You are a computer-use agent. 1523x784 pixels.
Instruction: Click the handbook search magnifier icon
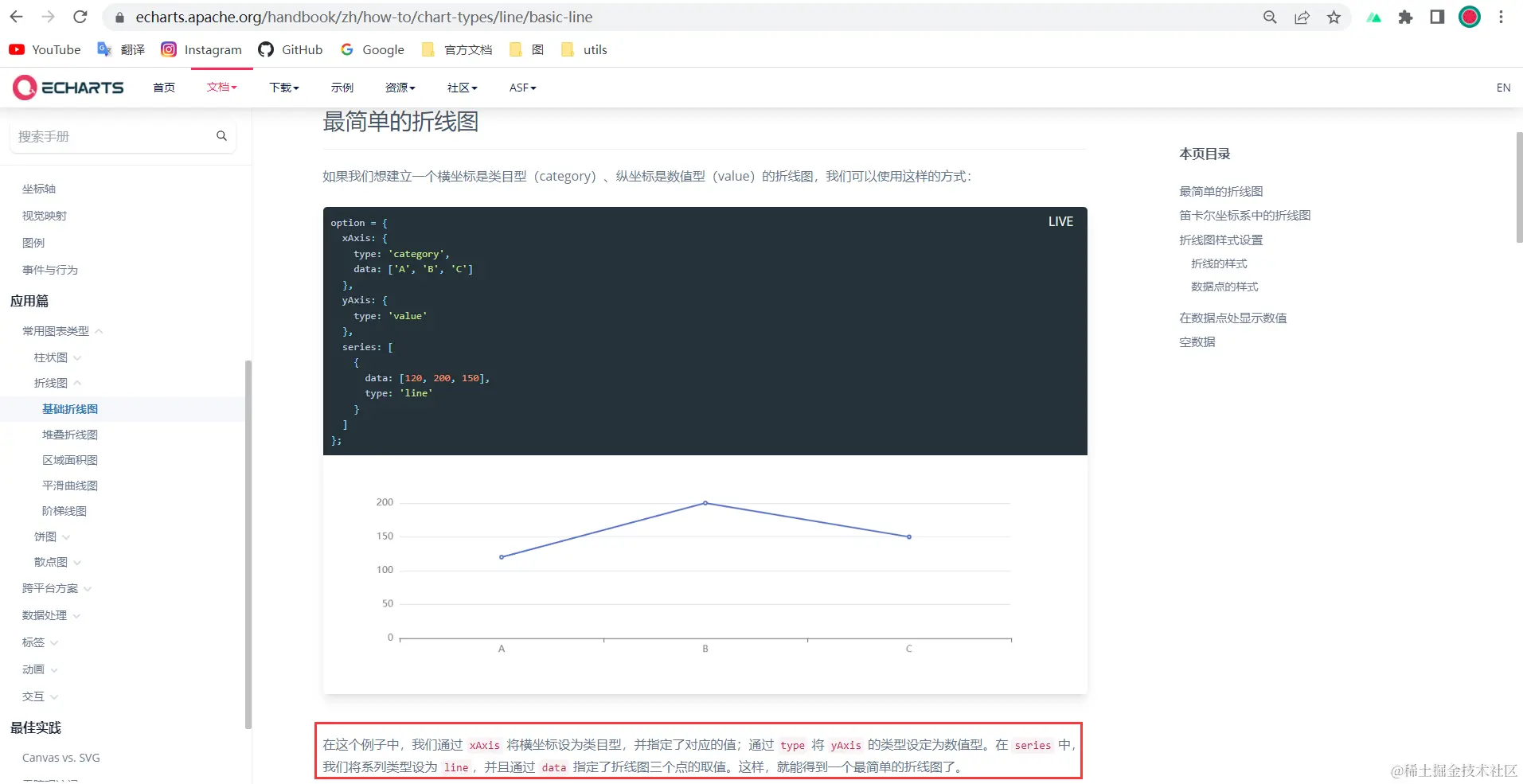click(x=221, y=136)
